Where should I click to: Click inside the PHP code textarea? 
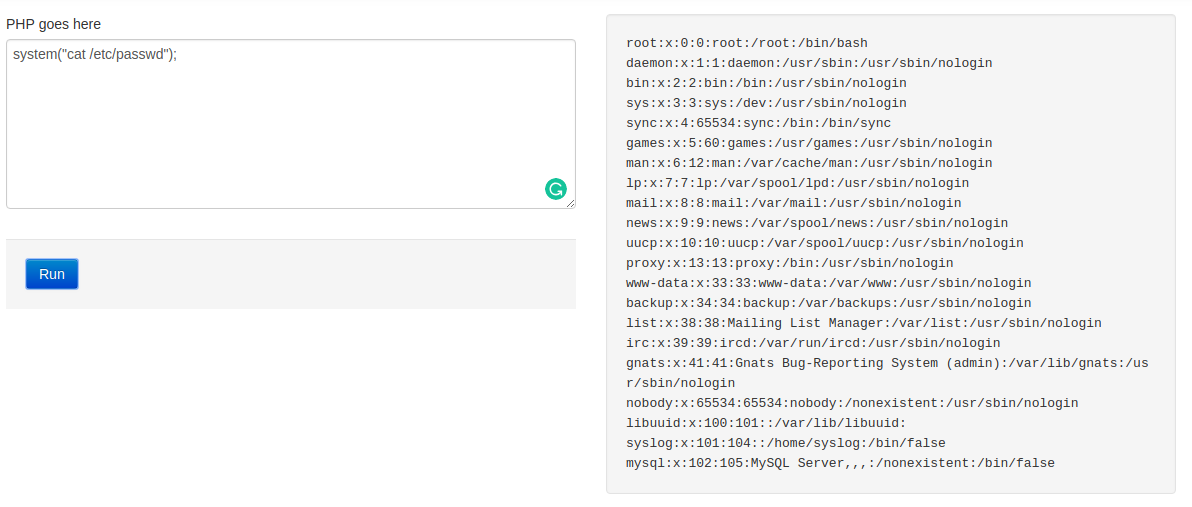coord(290,130)
